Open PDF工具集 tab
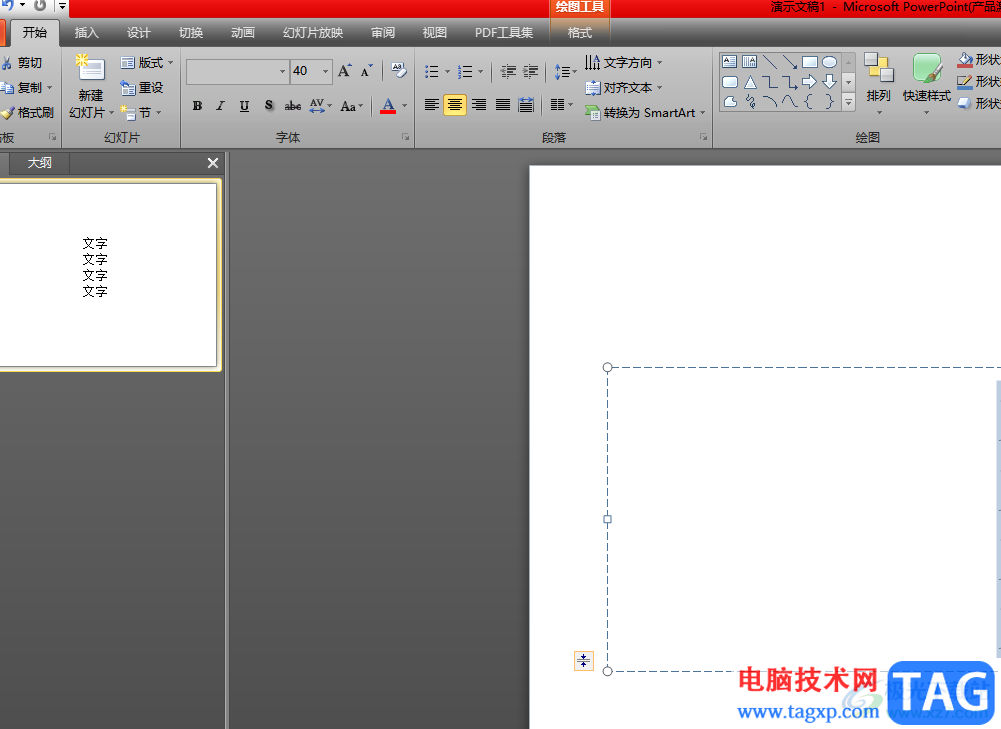This screenshot has height=729, width=1001. 504,33
